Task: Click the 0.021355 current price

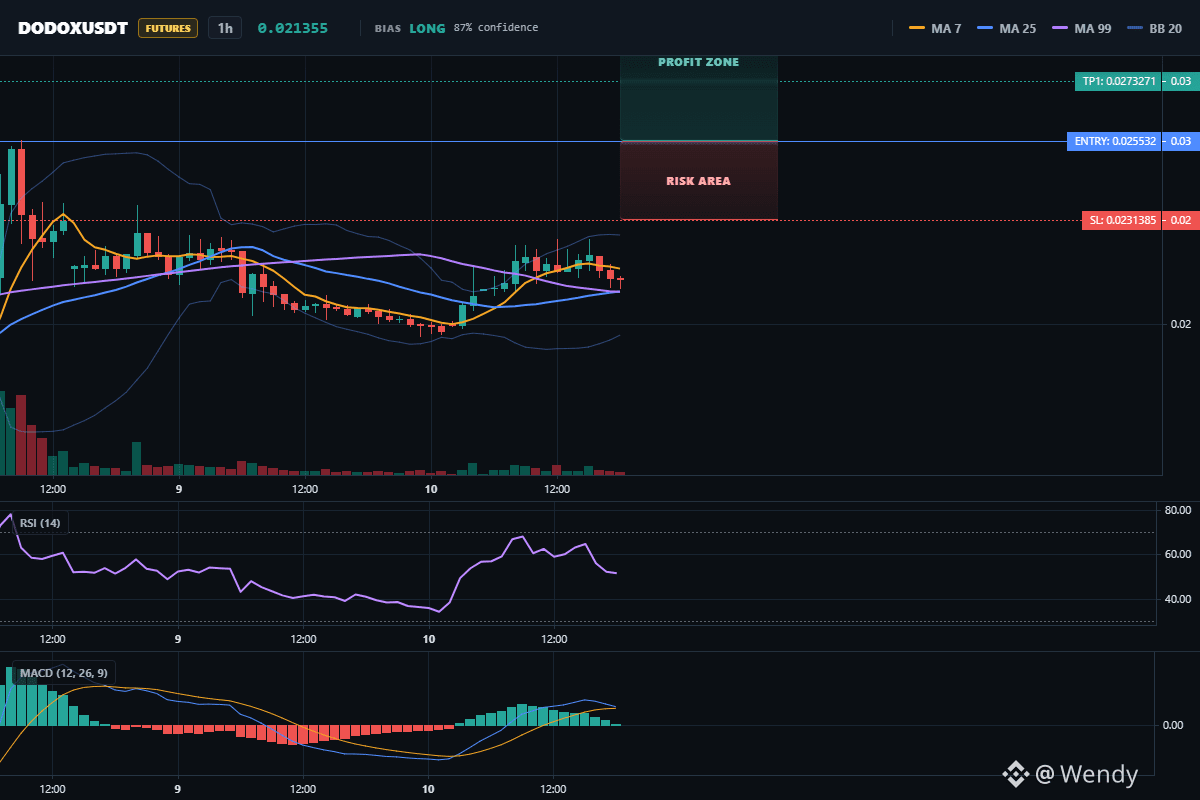Action: click(x=293, y=28)
